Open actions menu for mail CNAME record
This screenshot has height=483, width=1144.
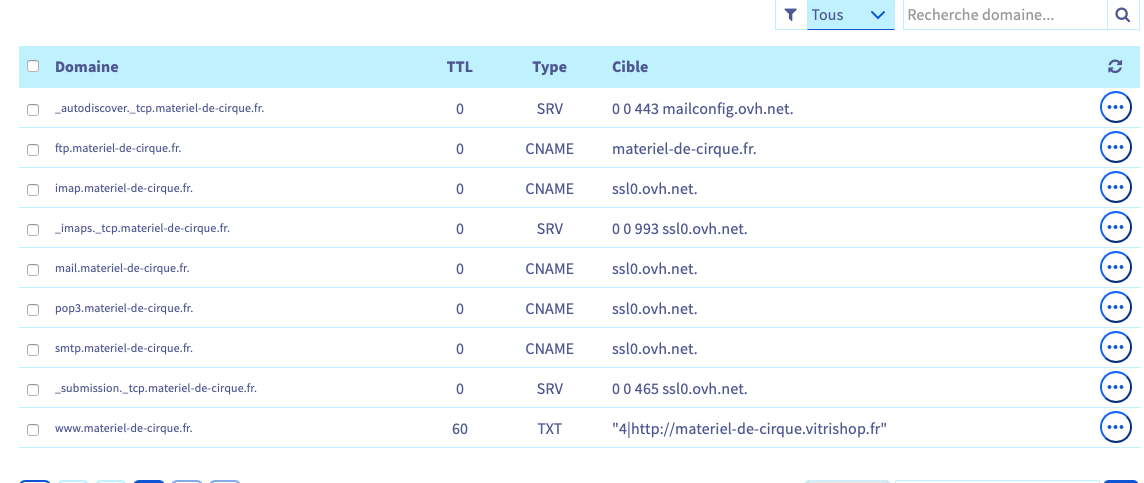[x=1115, y=268]
